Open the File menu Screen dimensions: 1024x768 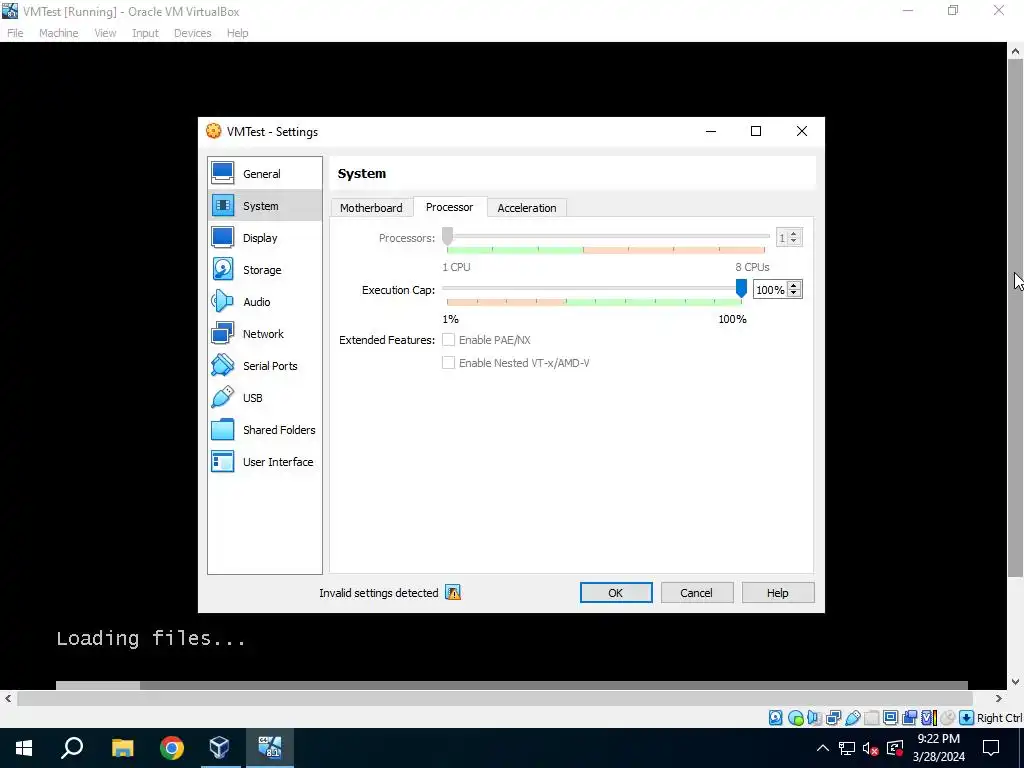tap(15, 33)
